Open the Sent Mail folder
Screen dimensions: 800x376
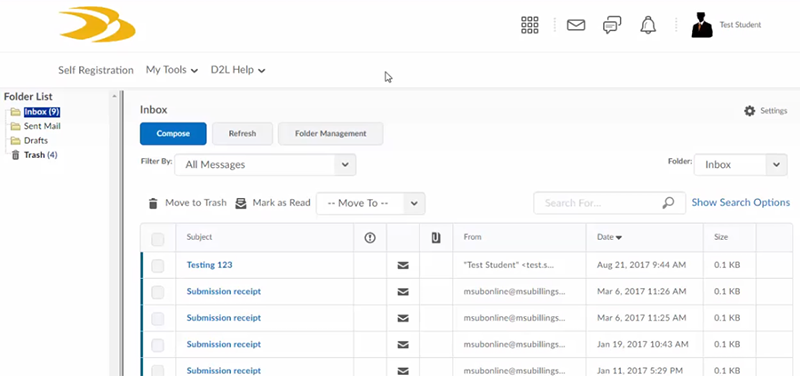coord(42,126)
